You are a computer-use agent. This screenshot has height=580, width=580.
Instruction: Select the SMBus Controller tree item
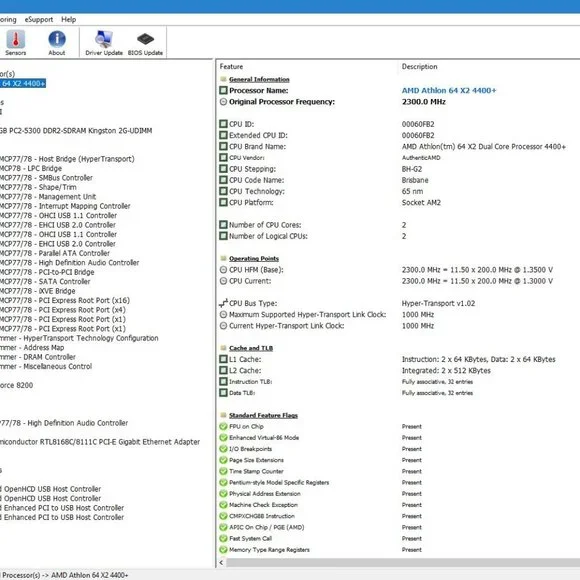tap(46, 178)
